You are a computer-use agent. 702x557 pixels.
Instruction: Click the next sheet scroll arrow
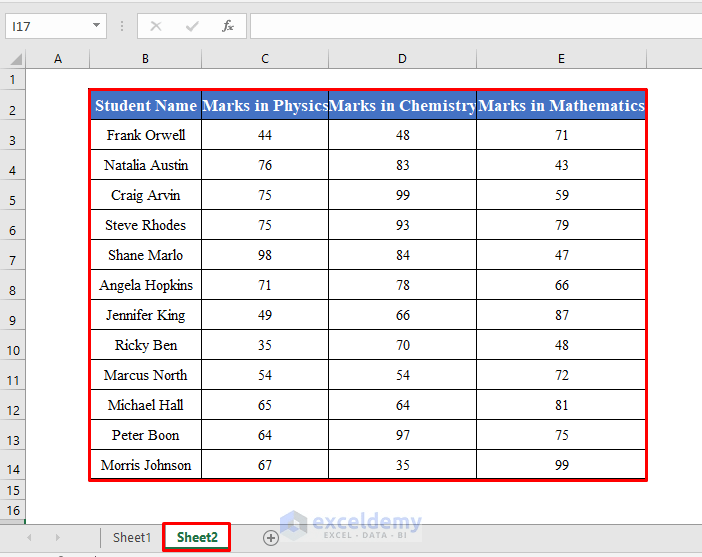click(57, 537)
